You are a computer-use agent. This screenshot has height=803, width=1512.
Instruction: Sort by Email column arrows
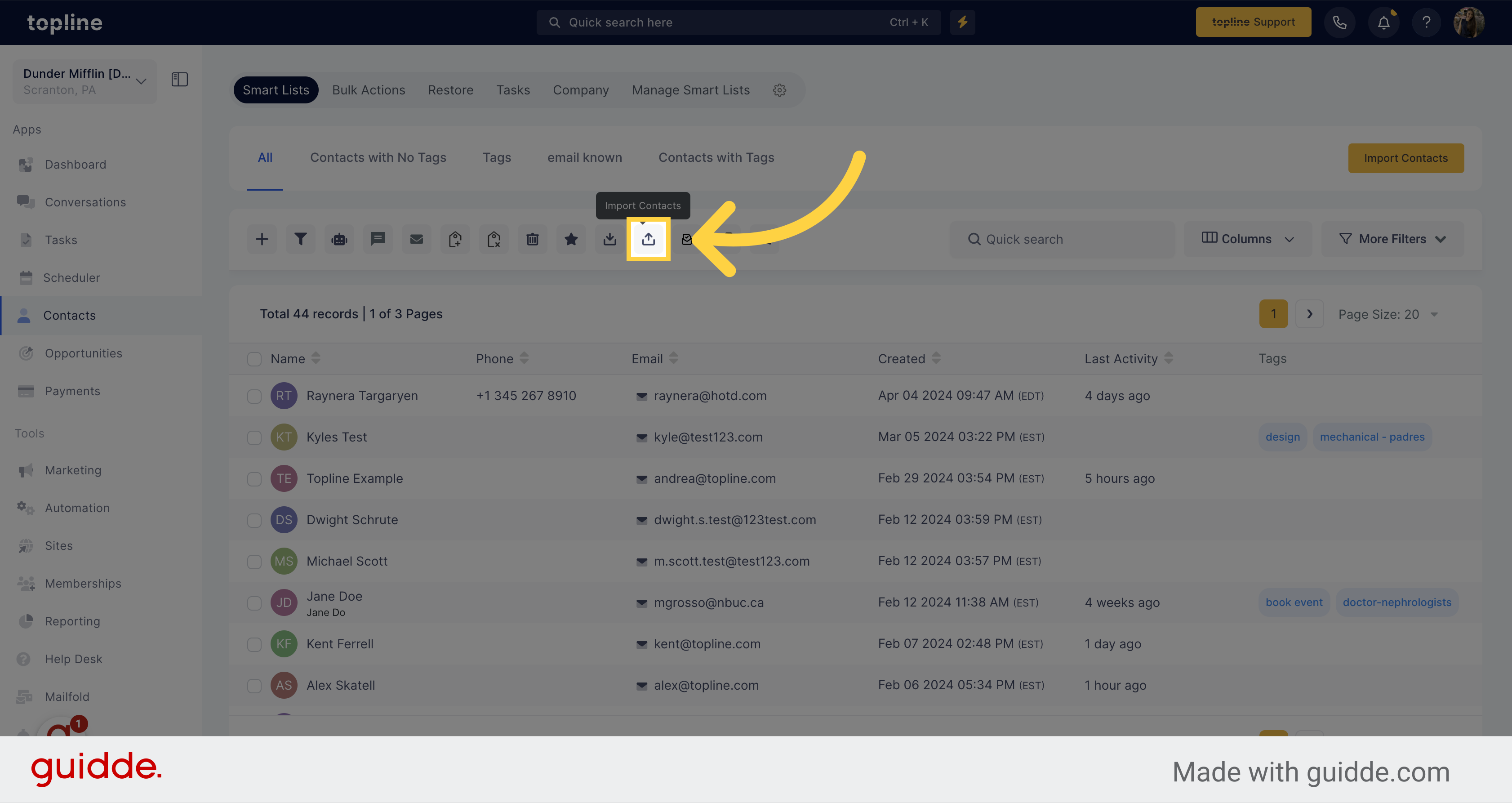[673, 358]
